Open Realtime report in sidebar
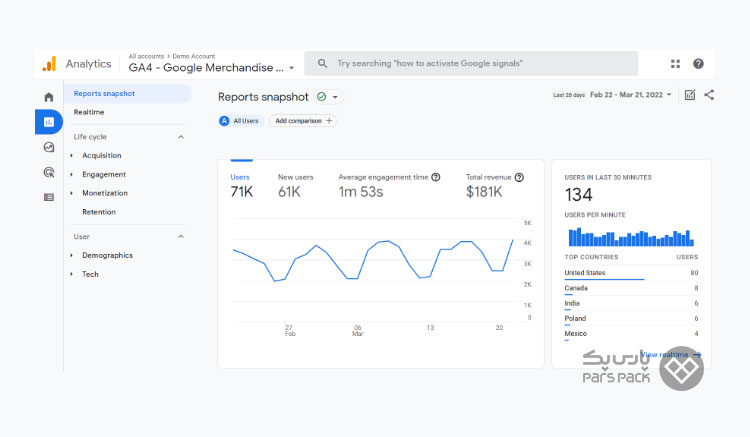The height and width of the screenshot is (437, 750). (x=89, y=112)
